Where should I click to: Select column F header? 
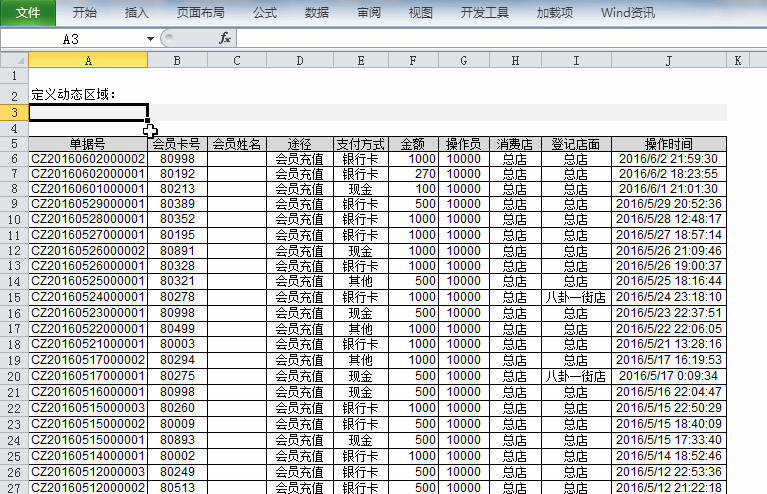(x=413, y=60)
